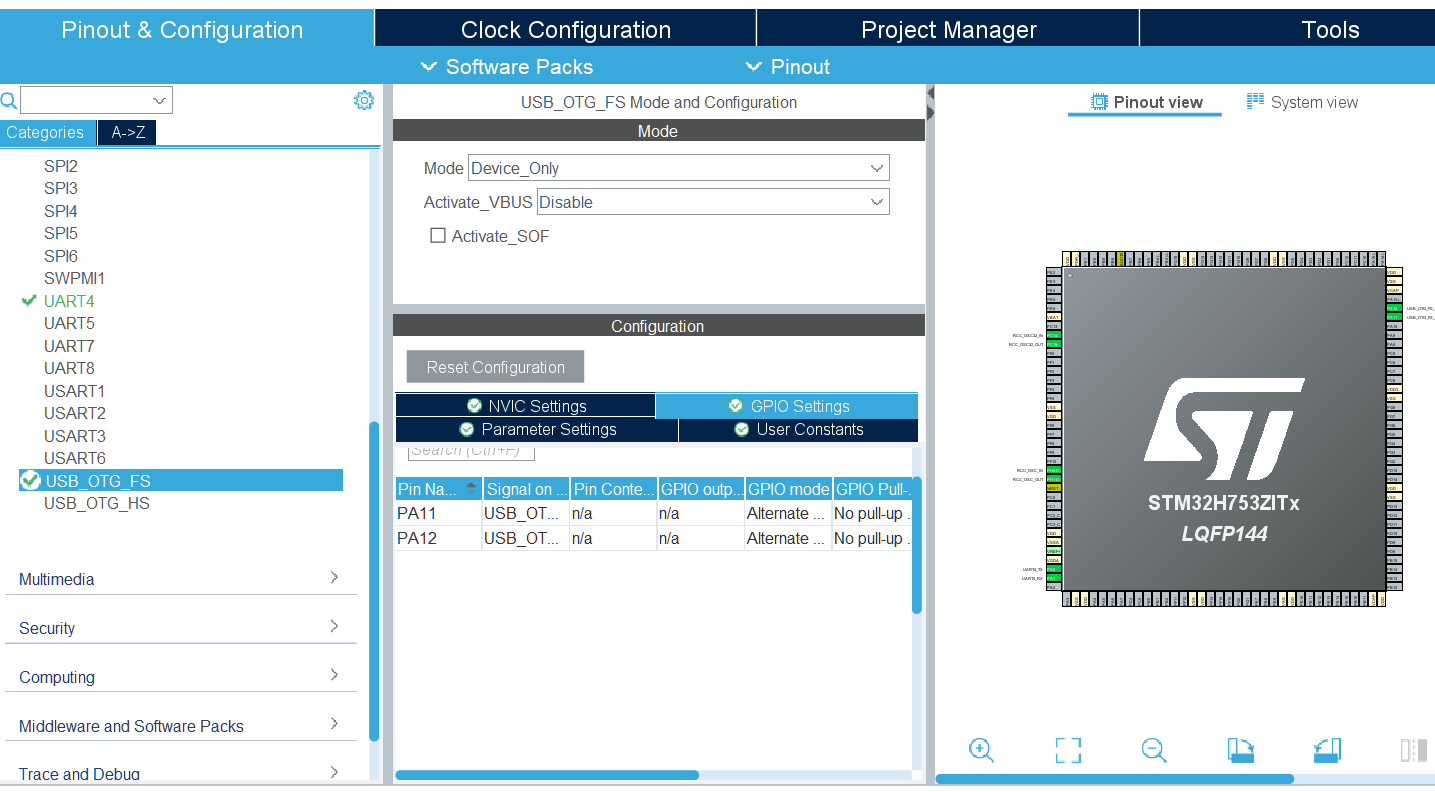Image resolution: width=1435 pixels, height=792 pixels.
Task: Click the zoom in magnifier icon
Action: click(x=981, y=750)
